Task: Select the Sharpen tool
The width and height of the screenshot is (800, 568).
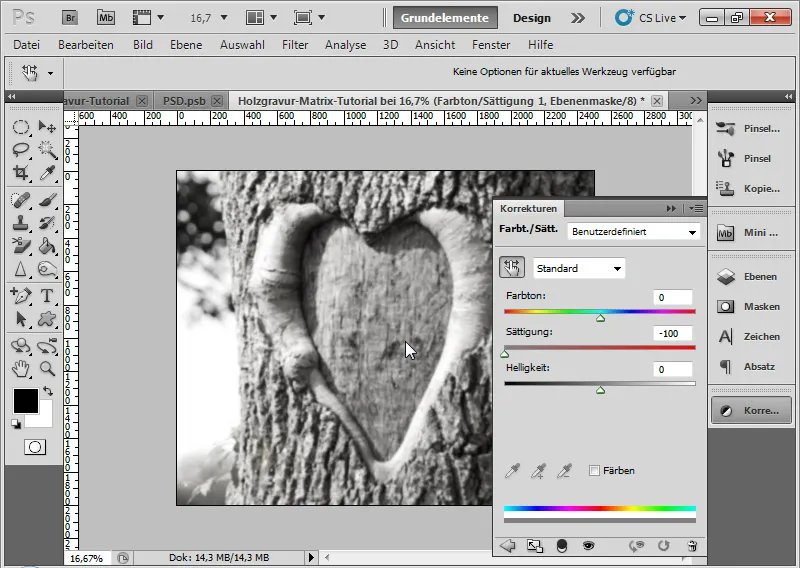Action: tap(20, 269)
